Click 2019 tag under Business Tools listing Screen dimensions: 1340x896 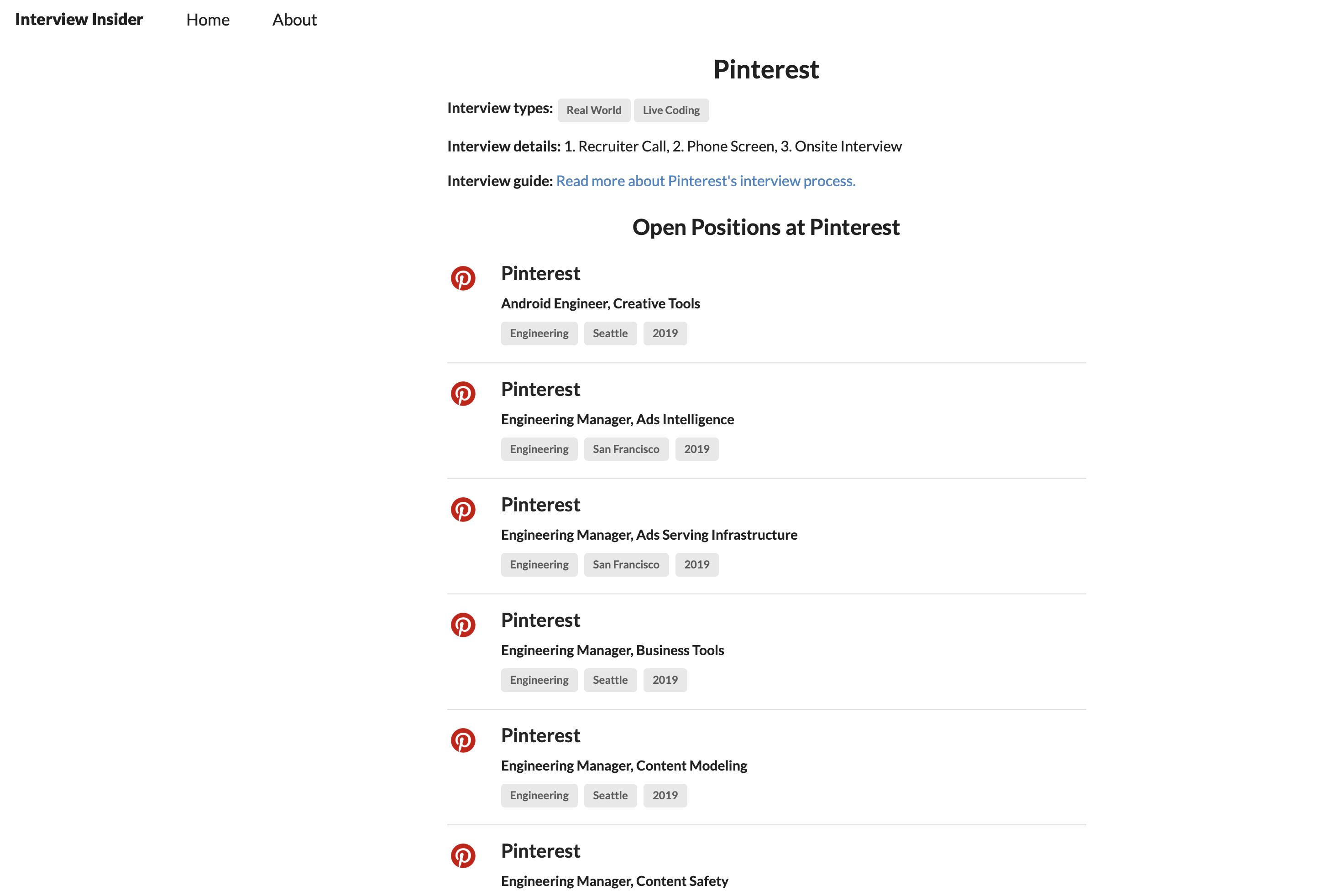(x=665, y=680)
